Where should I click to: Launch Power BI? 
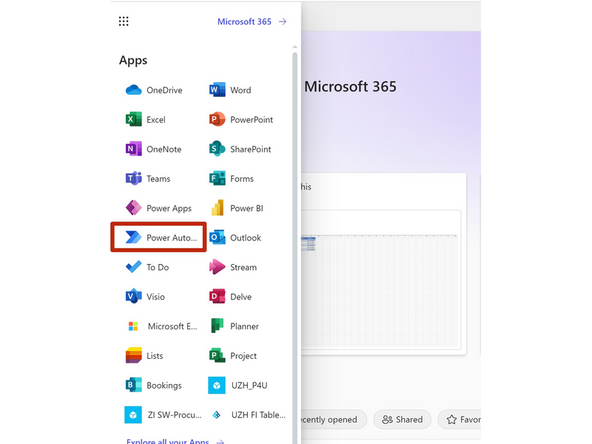236,208
